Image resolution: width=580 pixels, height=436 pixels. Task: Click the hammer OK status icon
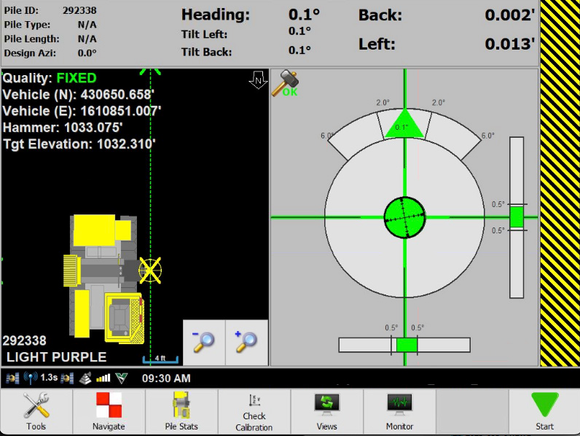tap(285, 84)
